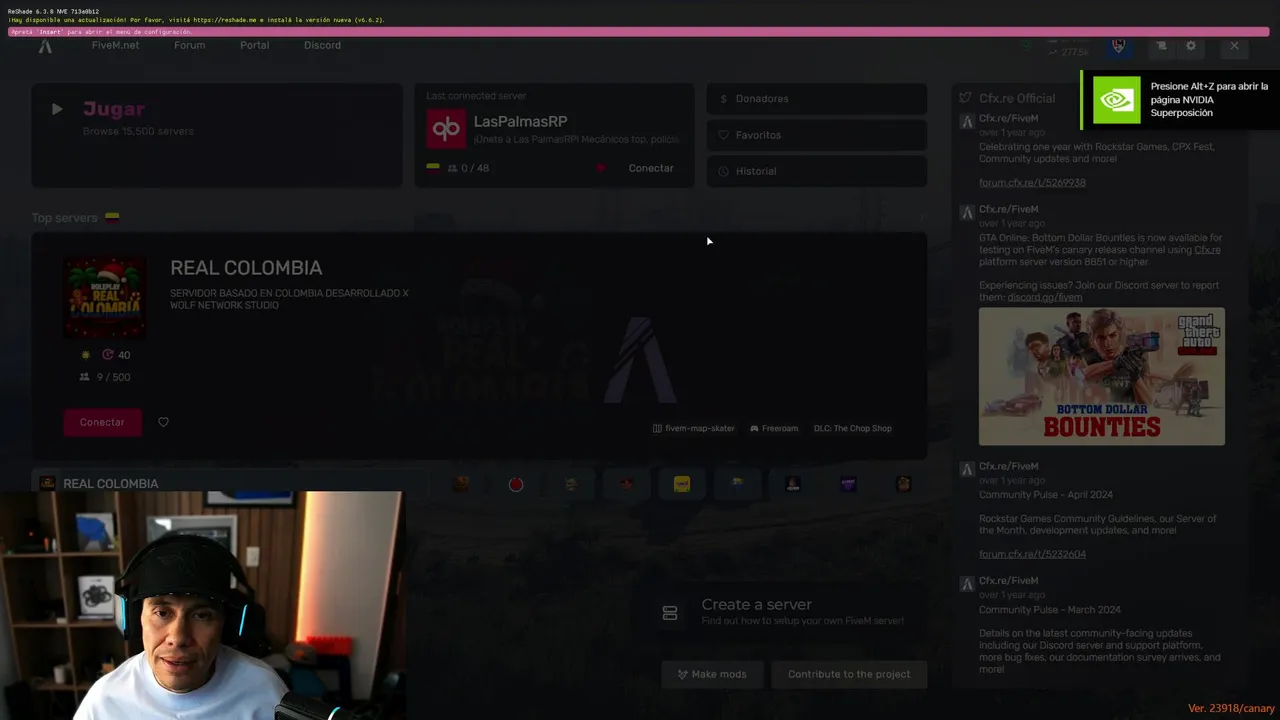1280x720 pixels.
Task: Open the Discord menu item
Action: click(322, 45)
